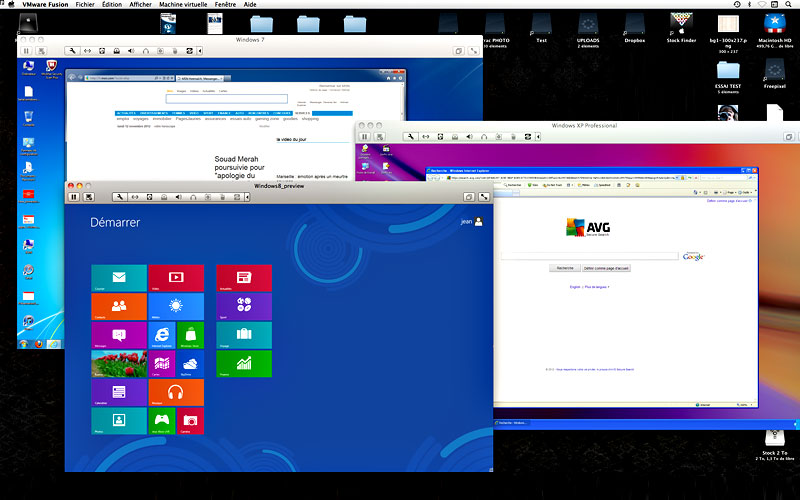Open the purple Messaging tile
This screenshot has width=800, height=500.
(x=119, y=335)
